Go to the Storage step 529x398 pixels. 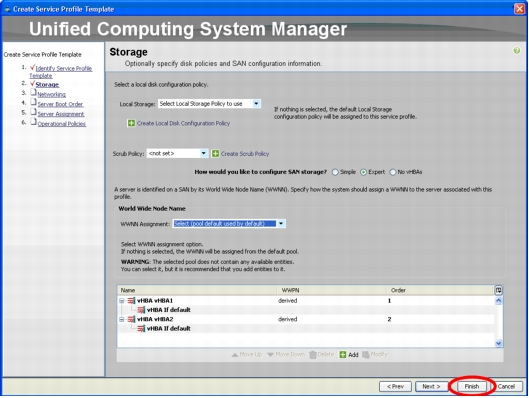[x=47, y=85]
